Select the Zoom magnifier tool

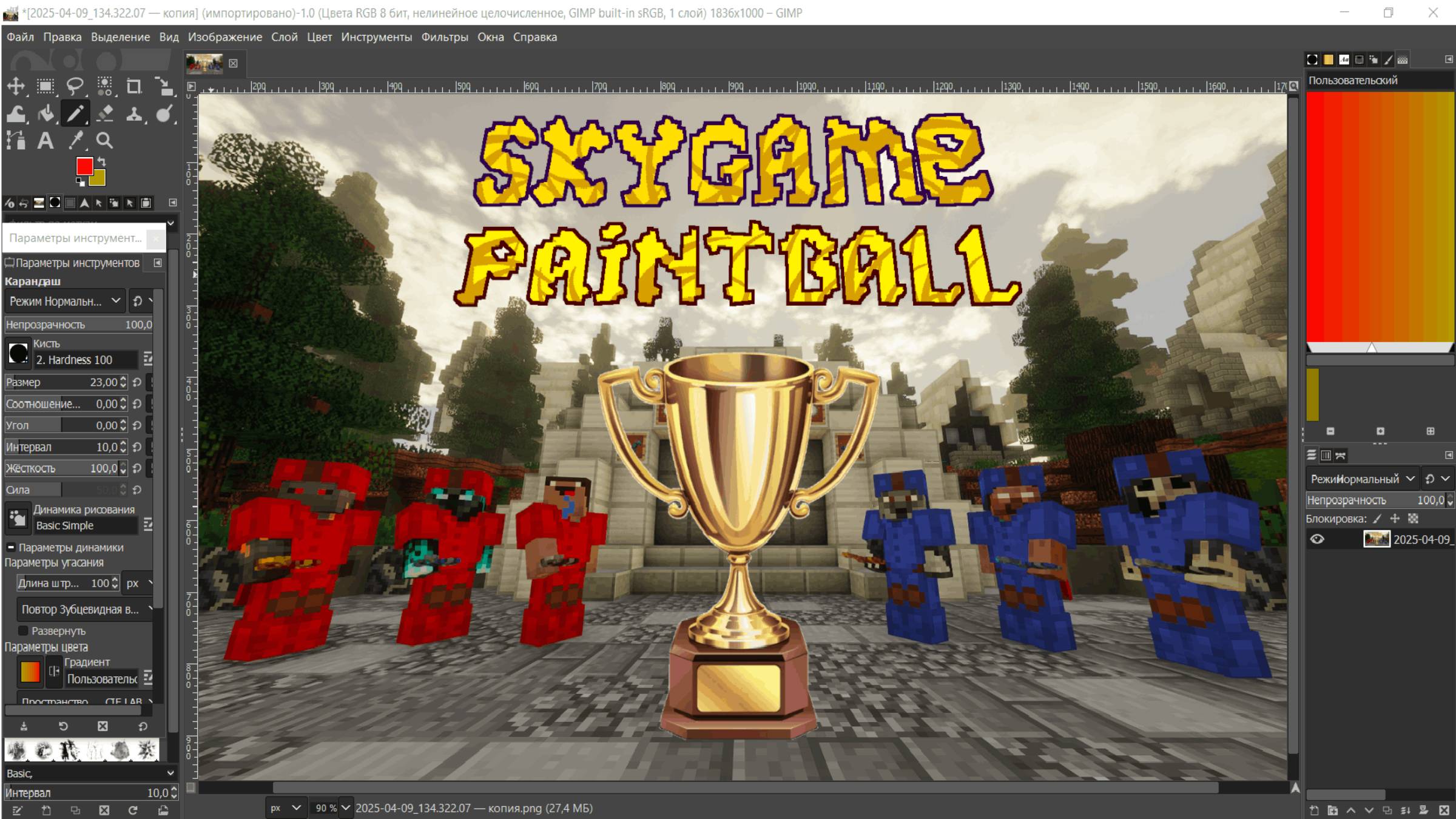(104, 141)
